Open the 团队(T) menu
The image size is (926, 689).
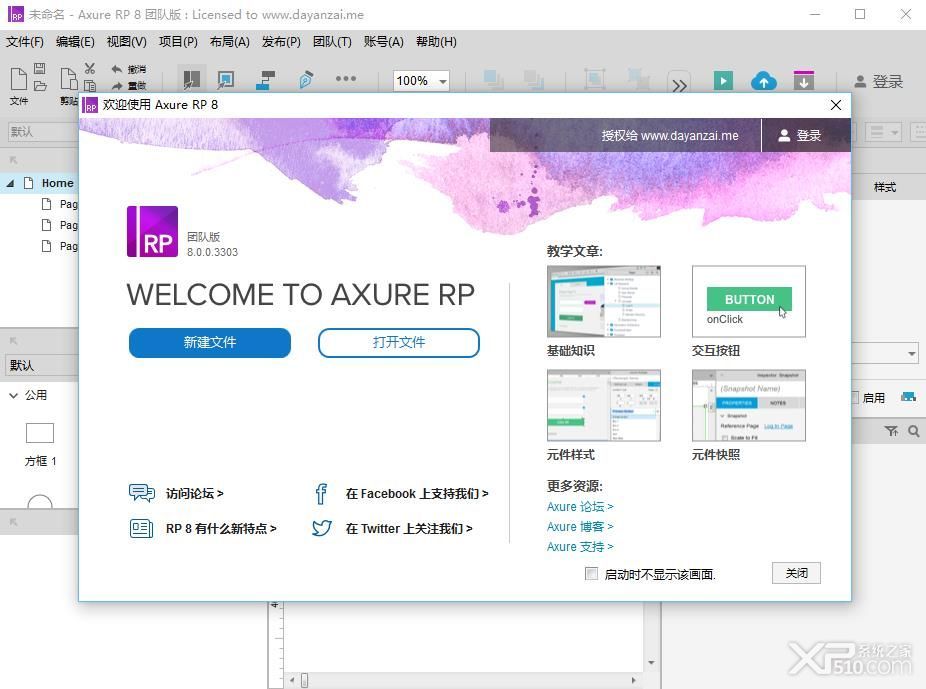[332, 42]
